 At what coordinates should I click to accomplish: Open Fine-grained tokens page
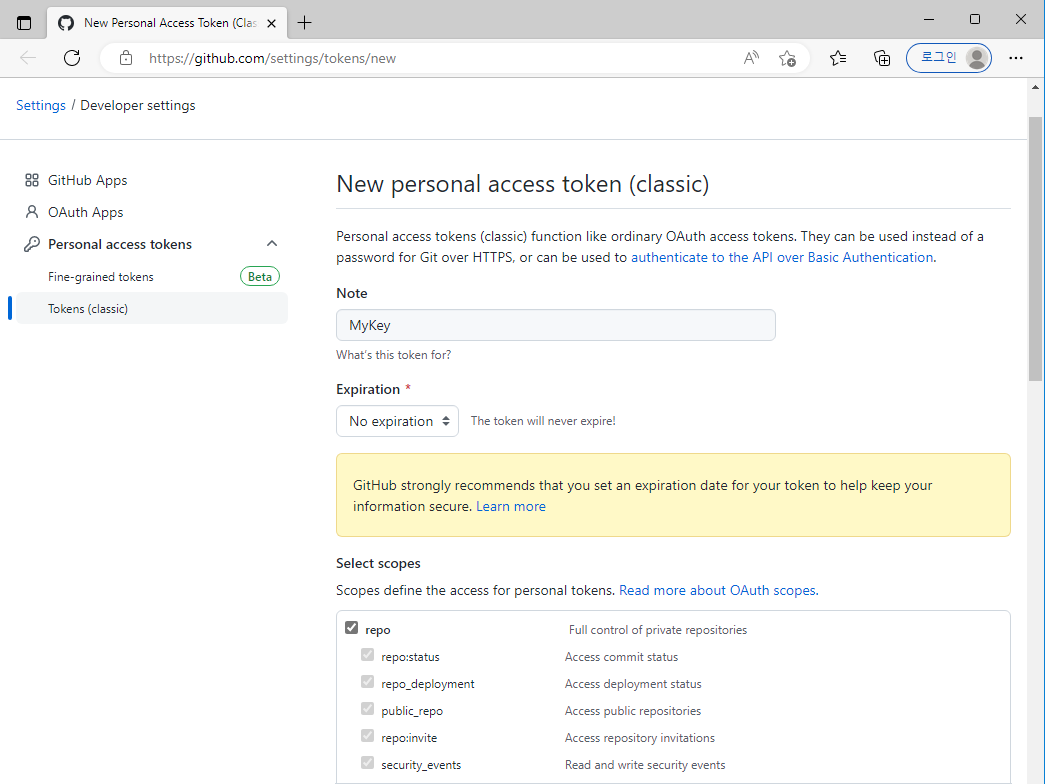[x=101, y=277]
